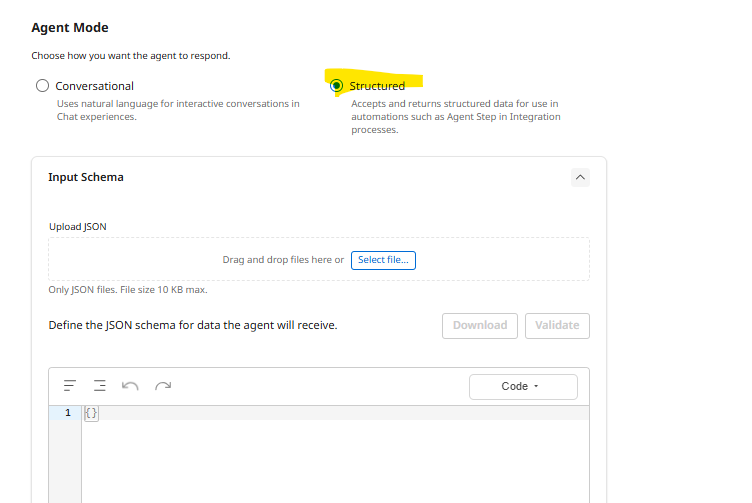Image resolution: width=752 pixels, height=503 pixels.
Task: Click the Agent Mode heading
Action: 70,28
